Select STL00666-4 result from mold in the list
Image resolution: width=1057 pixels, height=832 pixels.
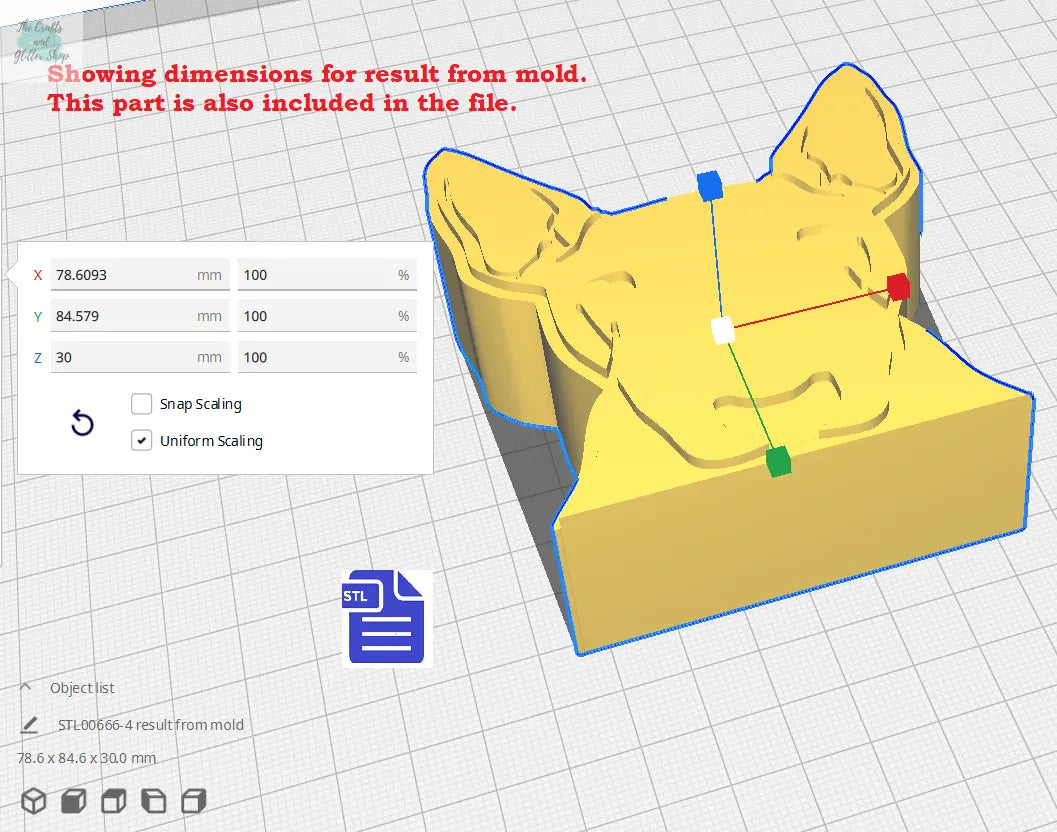[x=151, y=725]
